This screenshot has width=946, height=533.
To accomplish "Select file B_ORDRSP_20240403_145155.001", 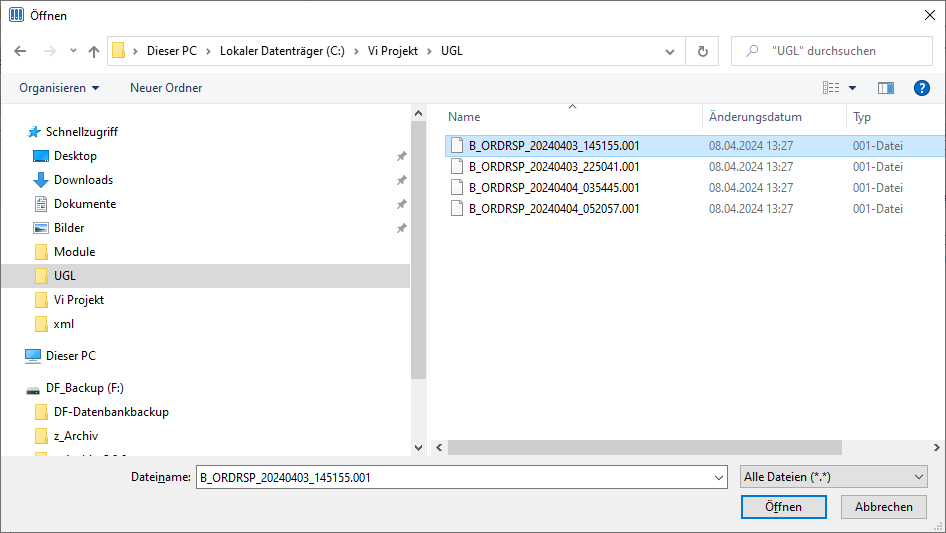I will [x=695, y=146].
